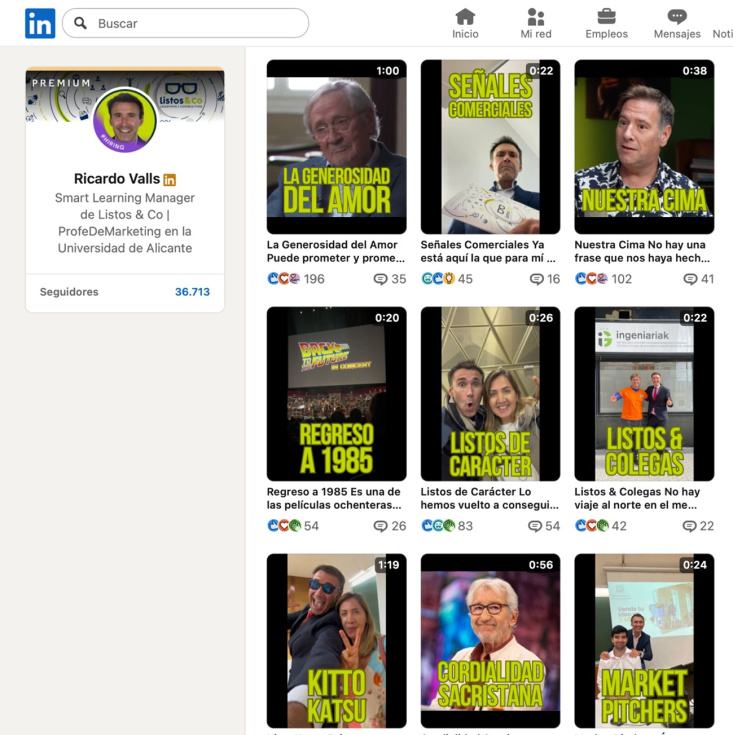733x735 pixels.
Task: Click the LinkedIn logo icon
Action: tap(40, 23)
